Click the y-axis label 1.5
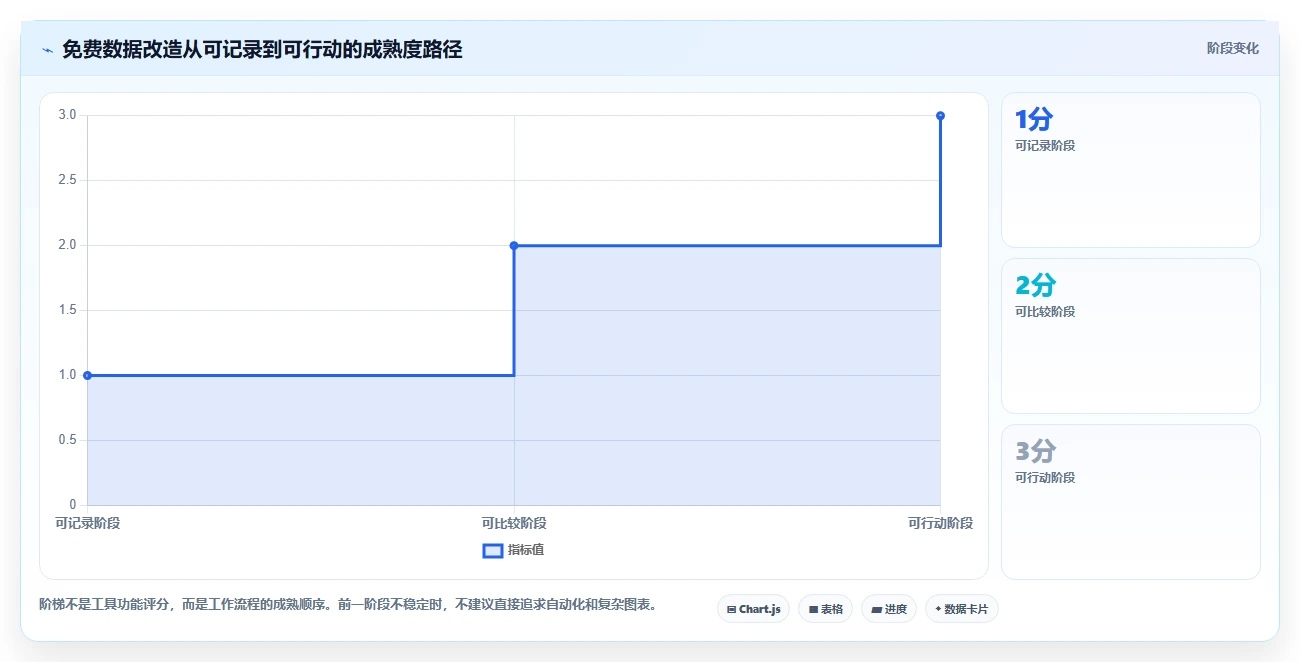Screen dimensions: 1300x662 pos(67,310)
